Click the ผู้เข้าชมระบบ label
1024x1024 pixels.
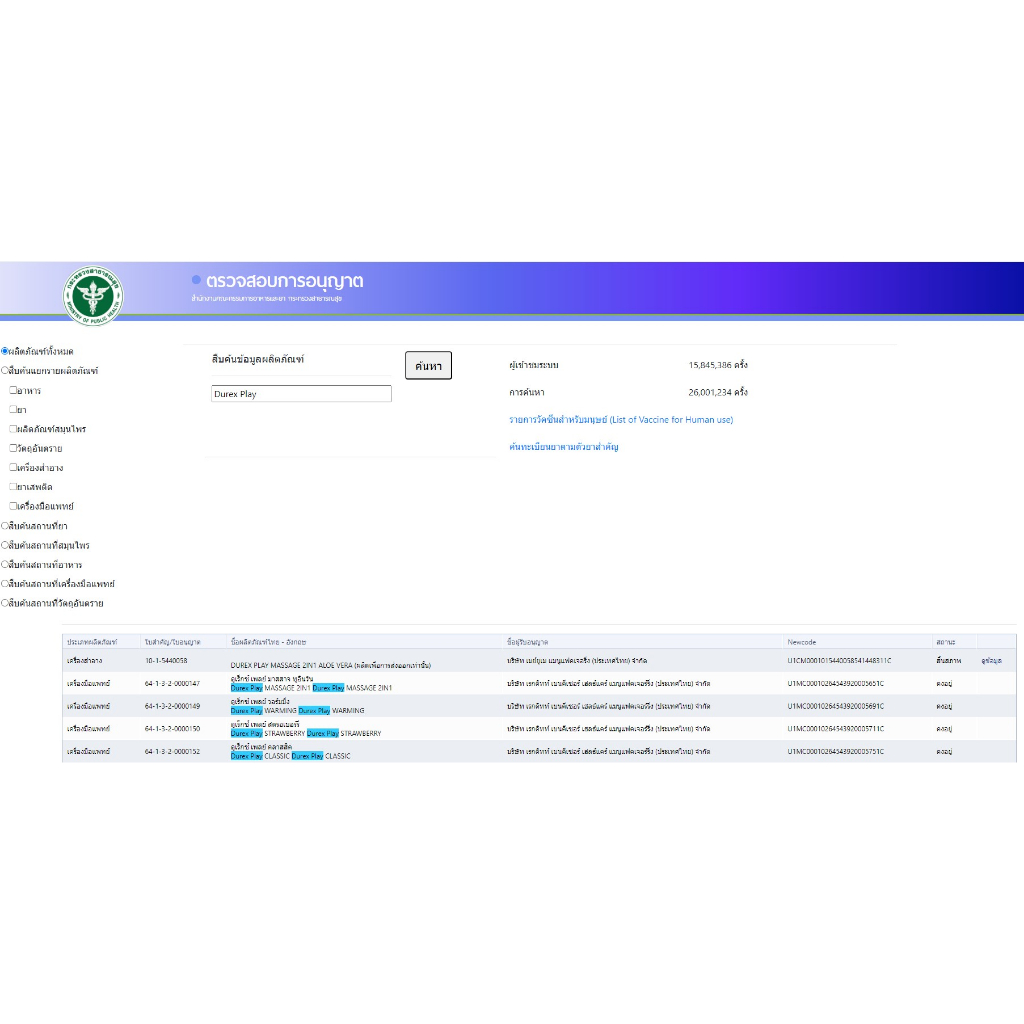coord(534,365)
